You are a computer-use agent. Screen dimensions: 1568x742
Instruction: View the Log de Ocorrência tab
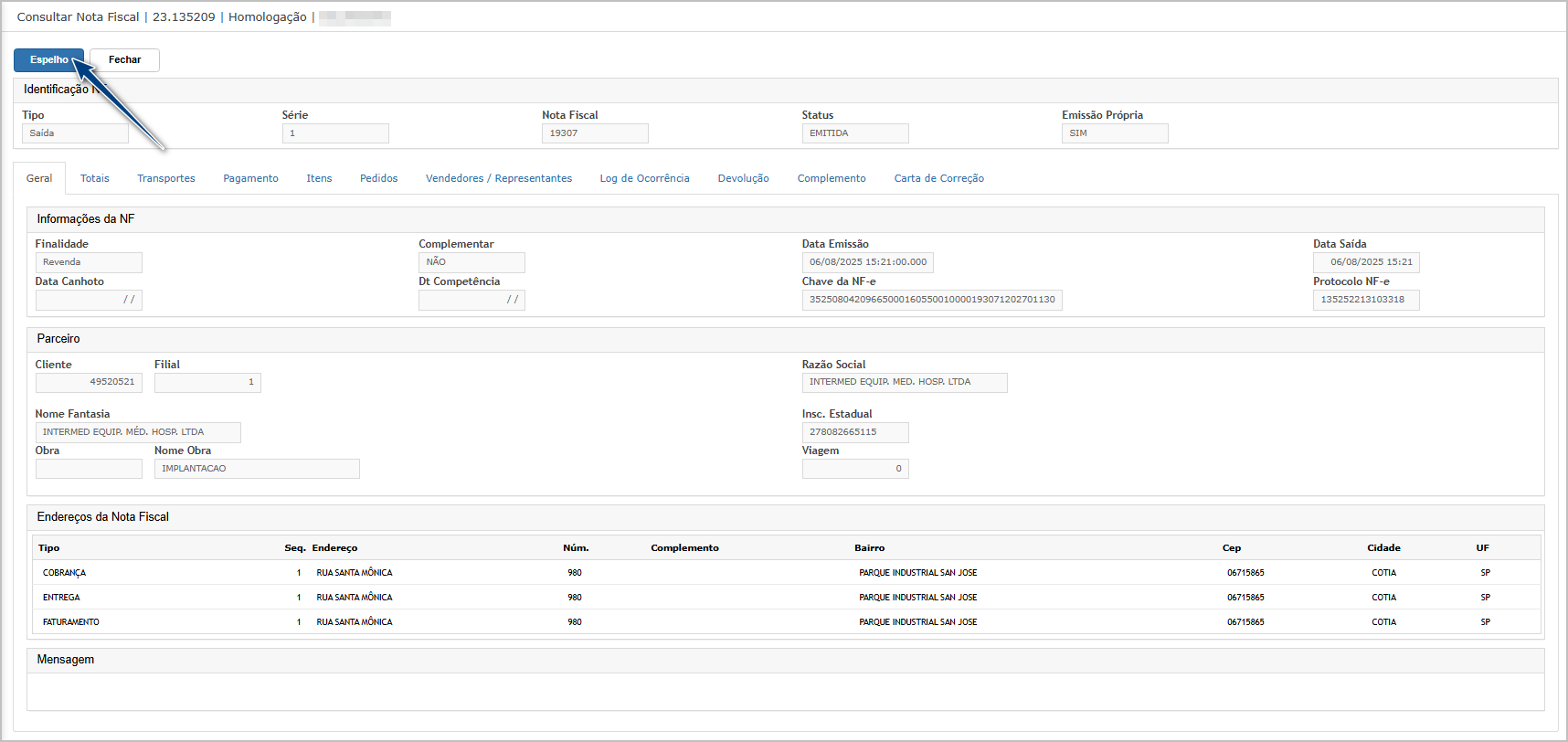(x=644, y=178)
